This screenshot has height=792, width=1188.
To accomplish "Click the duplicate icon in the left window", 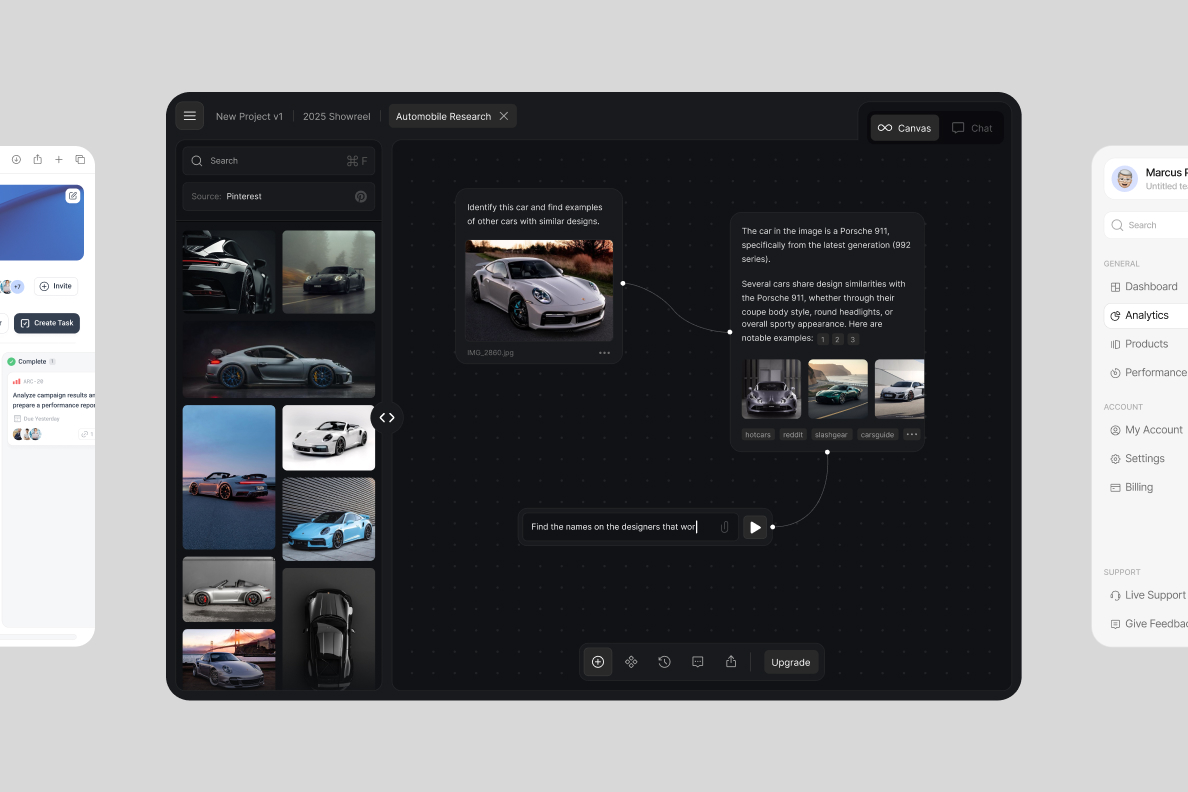I will 80,159.
